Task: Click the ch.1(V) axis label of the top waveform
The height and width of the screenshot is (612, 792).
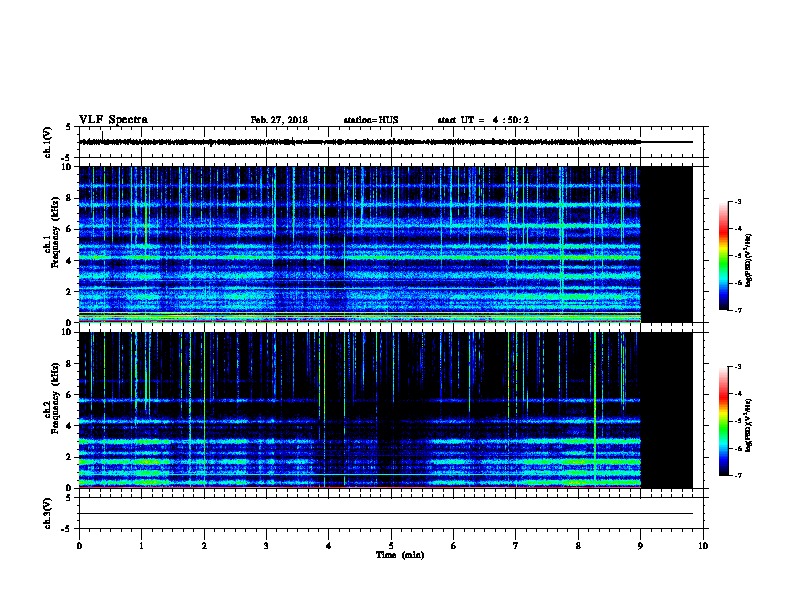Action: pos(47,142)
